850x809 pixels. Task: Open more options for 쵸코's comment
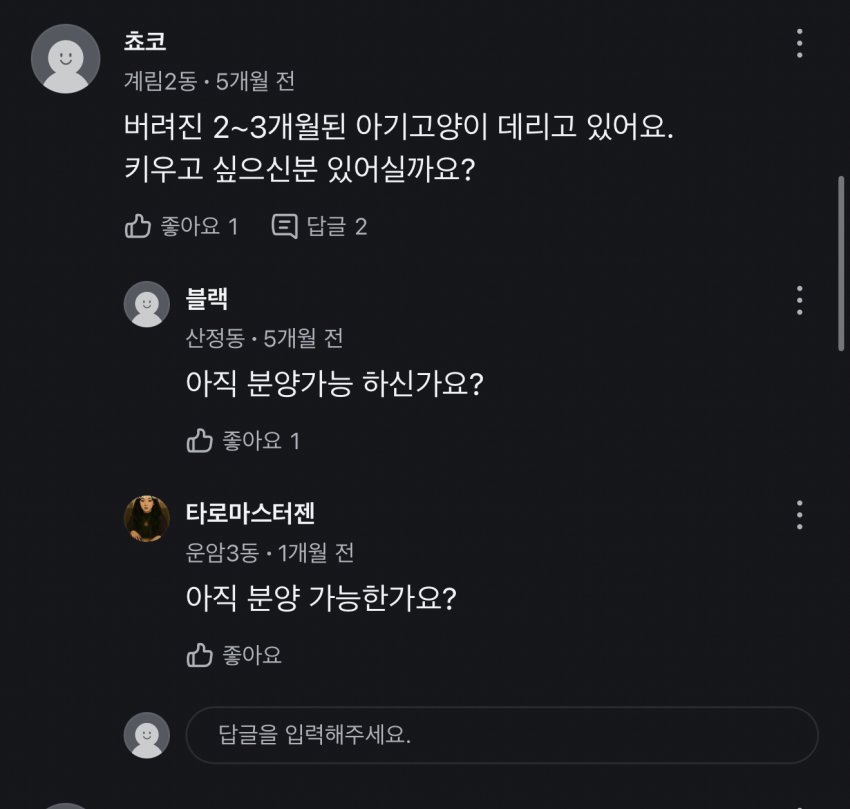tap(799, 44)
